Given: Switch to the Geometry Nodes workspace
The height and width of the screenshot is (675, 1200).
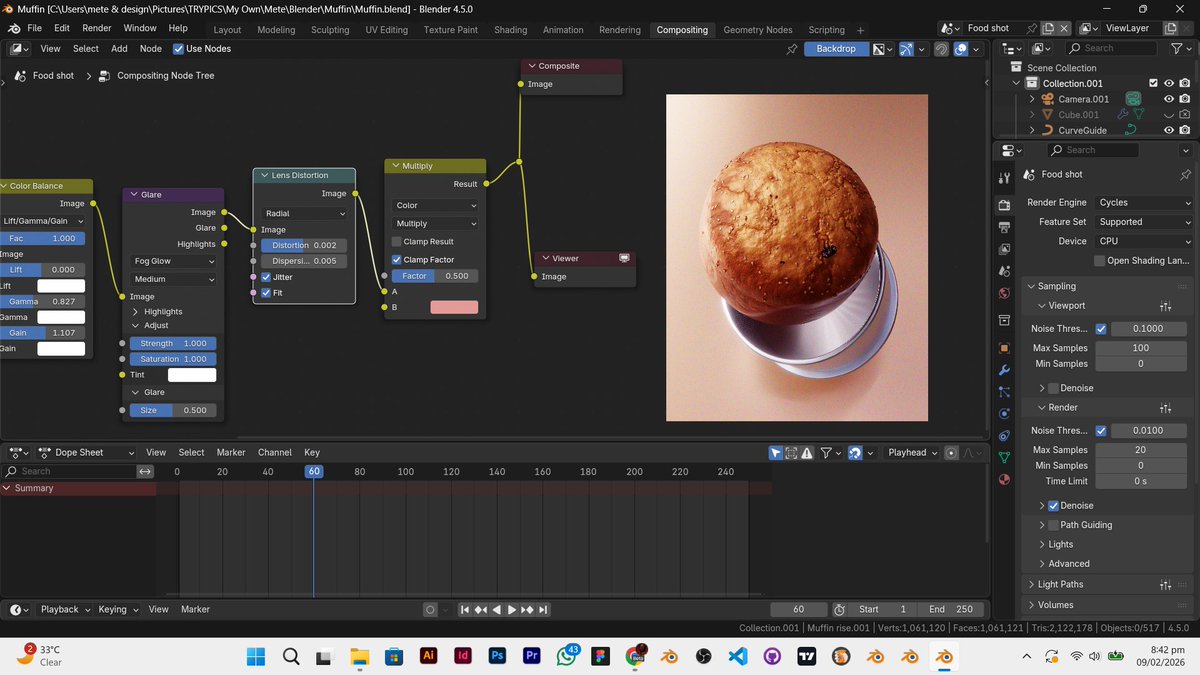Looking at the screenshot, I should coord(757,30).
